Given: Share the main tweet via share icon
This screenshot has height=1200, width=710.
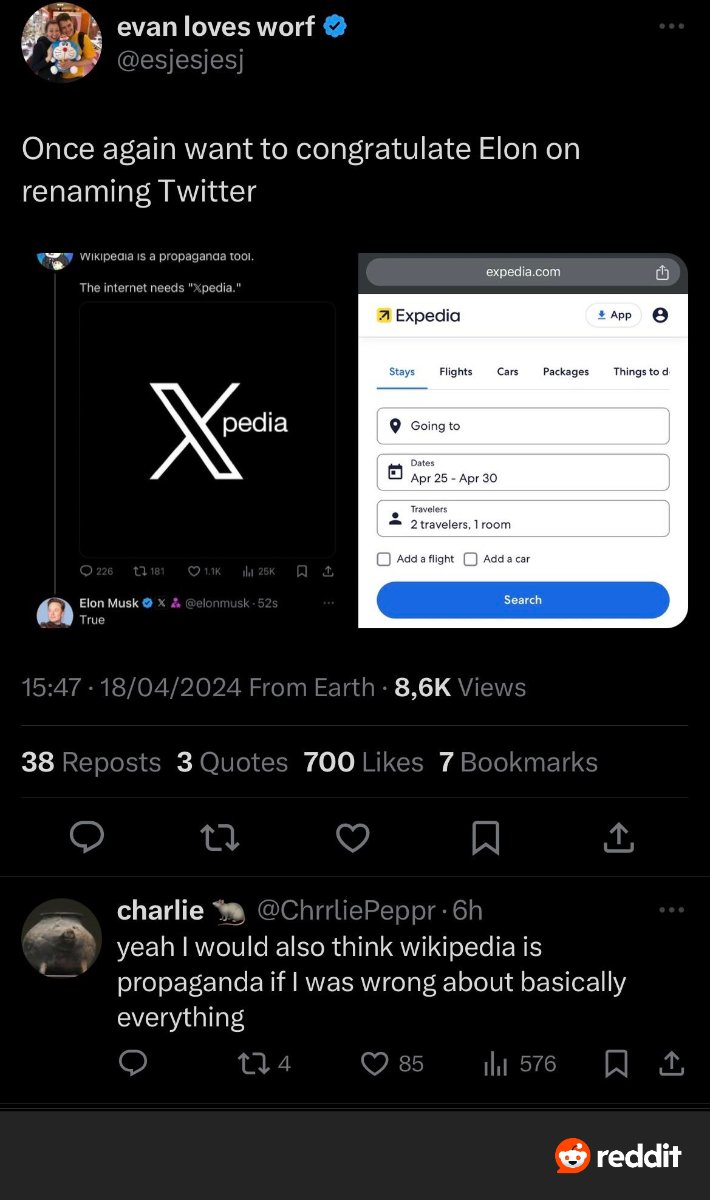Looking at the screenshot, I should click(618, 837).
